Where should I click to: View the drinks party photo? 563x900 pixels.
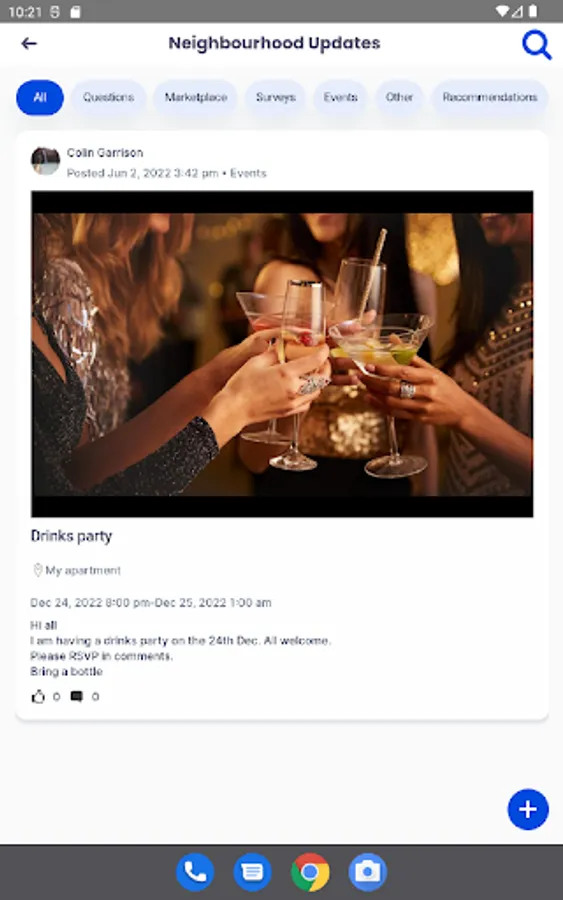282,354
